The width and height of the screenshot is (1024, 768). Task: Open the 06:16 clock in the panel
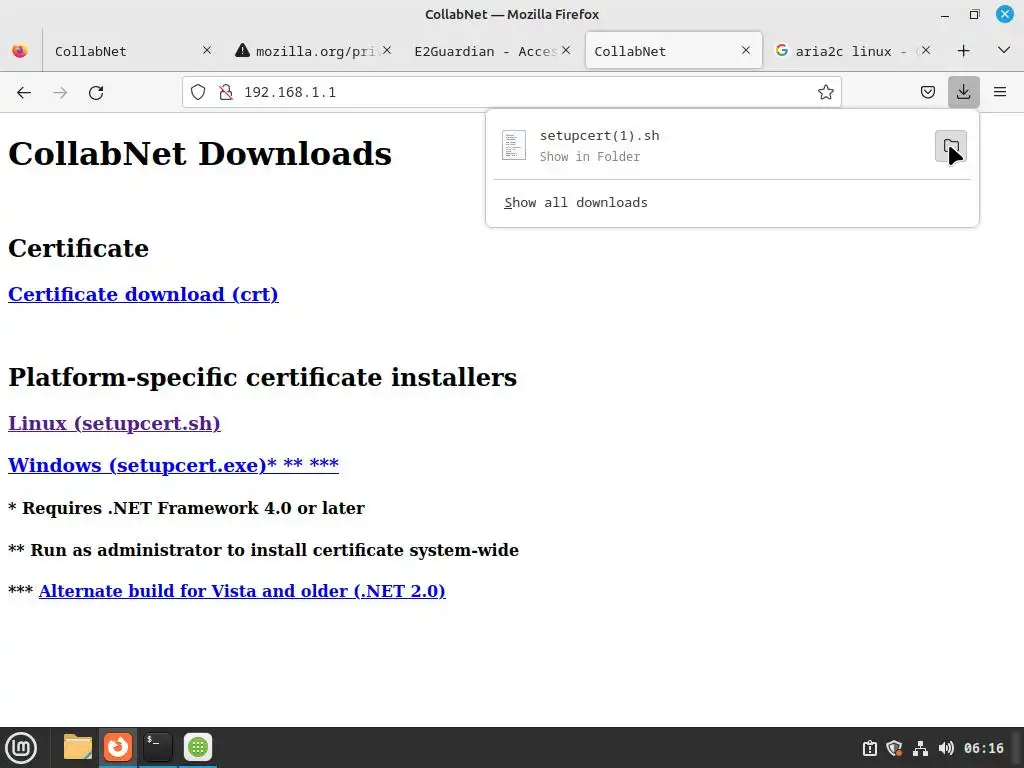coord(984,748)
